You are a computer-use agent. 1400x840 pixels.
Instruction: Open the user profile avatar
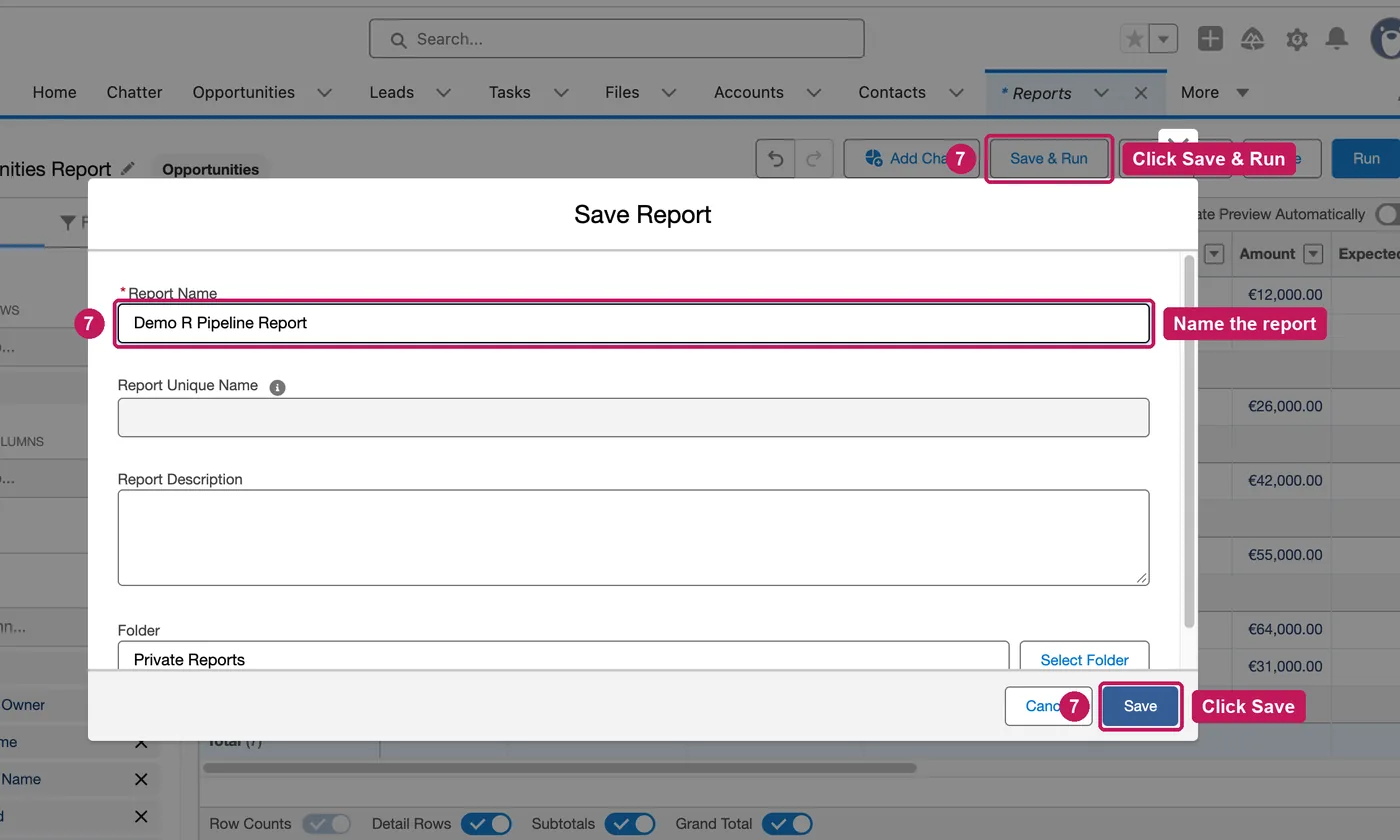(1387, 40)
